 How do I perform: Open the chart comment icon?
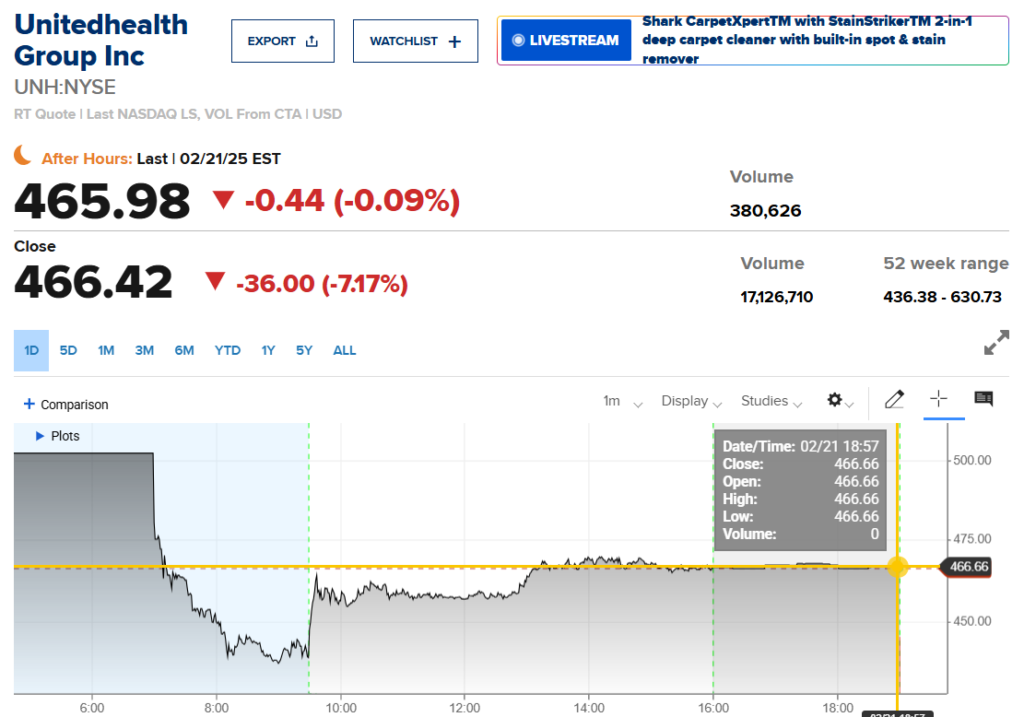pyautogui.click(x=984, y=398)
